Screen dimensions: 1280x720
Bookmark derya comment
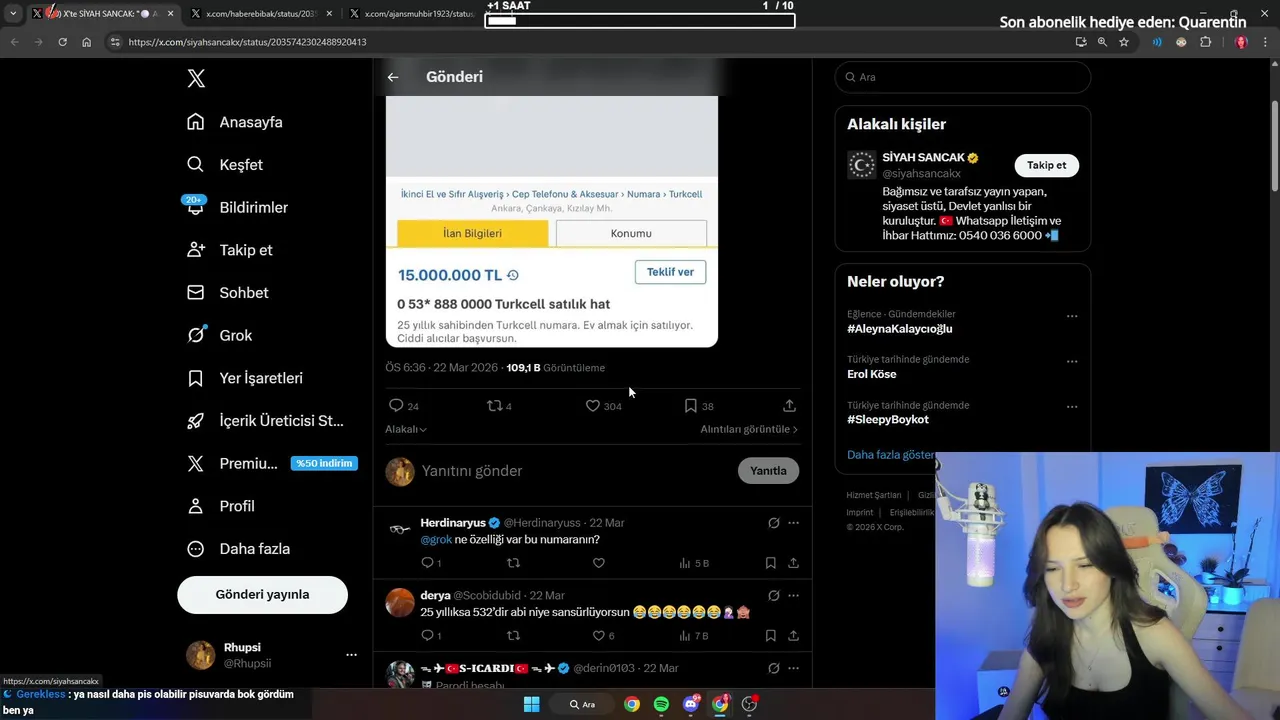[770, 635]
